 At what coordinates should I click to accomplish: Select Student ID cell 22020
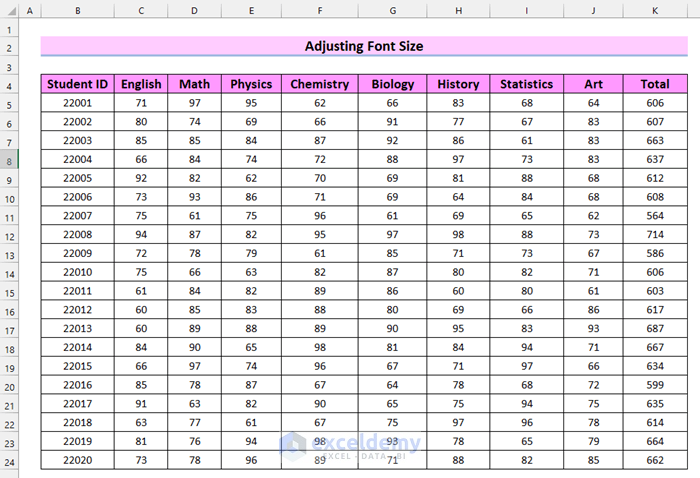78,460
